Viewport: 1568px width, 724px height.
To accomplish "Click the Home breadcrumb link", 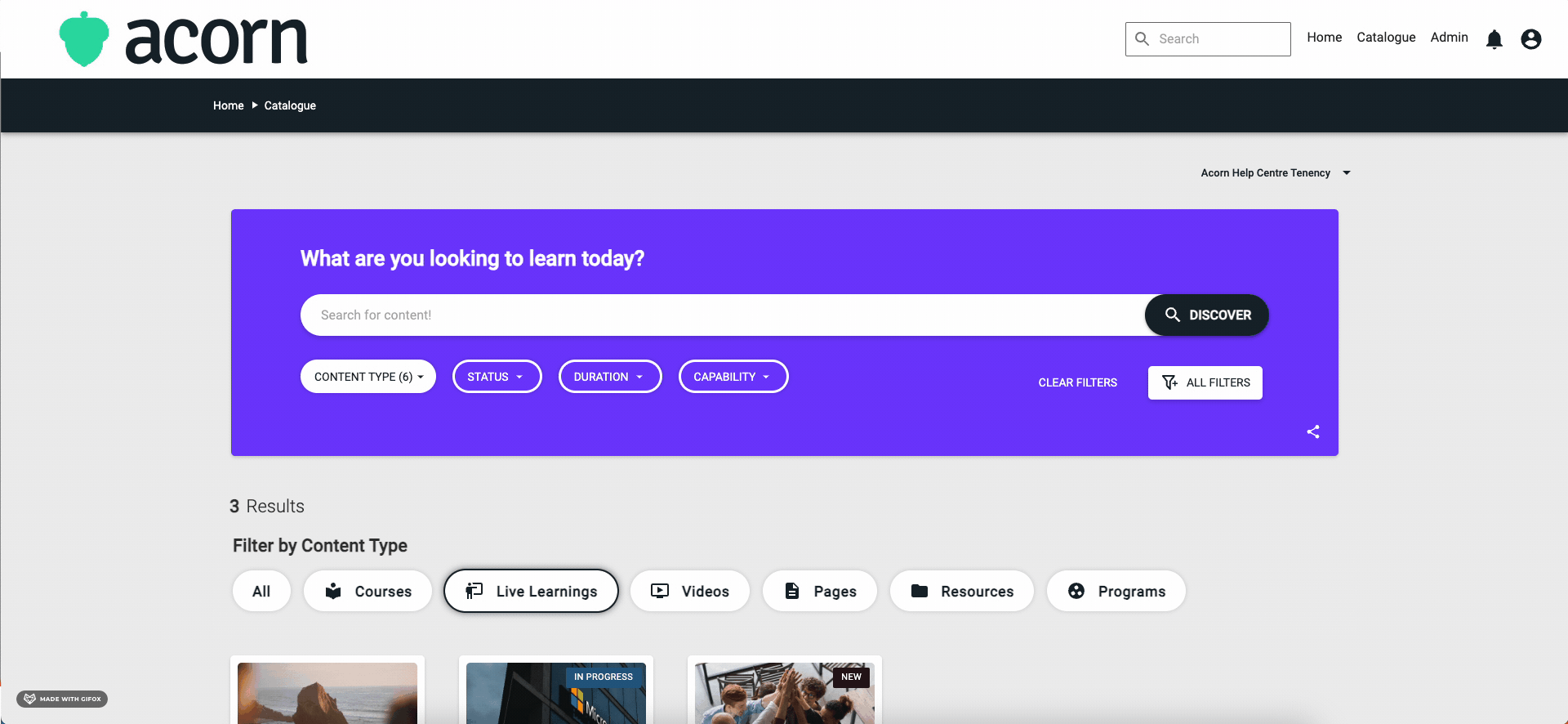I will (x=229, y=105).
